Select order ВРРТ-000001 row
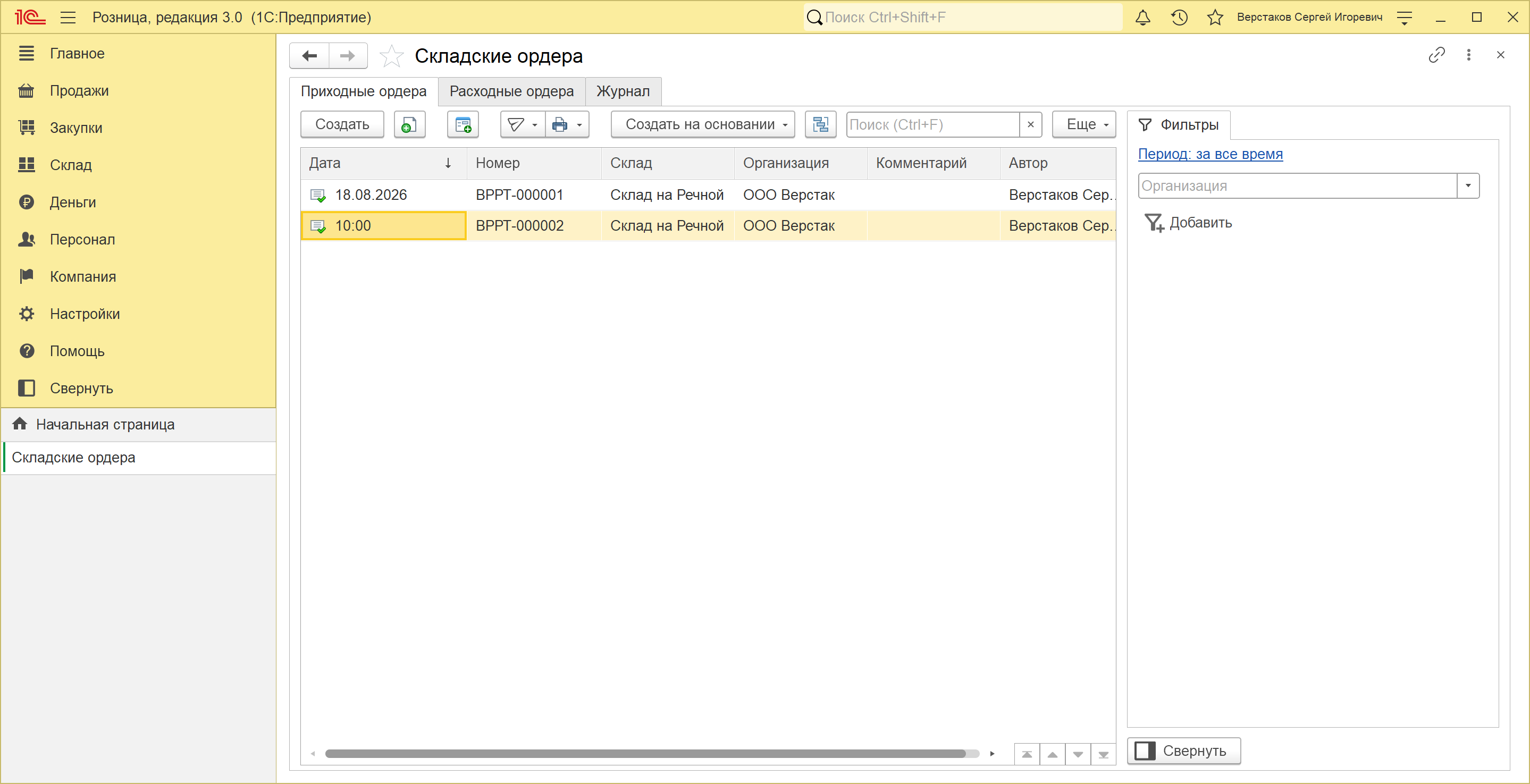 708,195
